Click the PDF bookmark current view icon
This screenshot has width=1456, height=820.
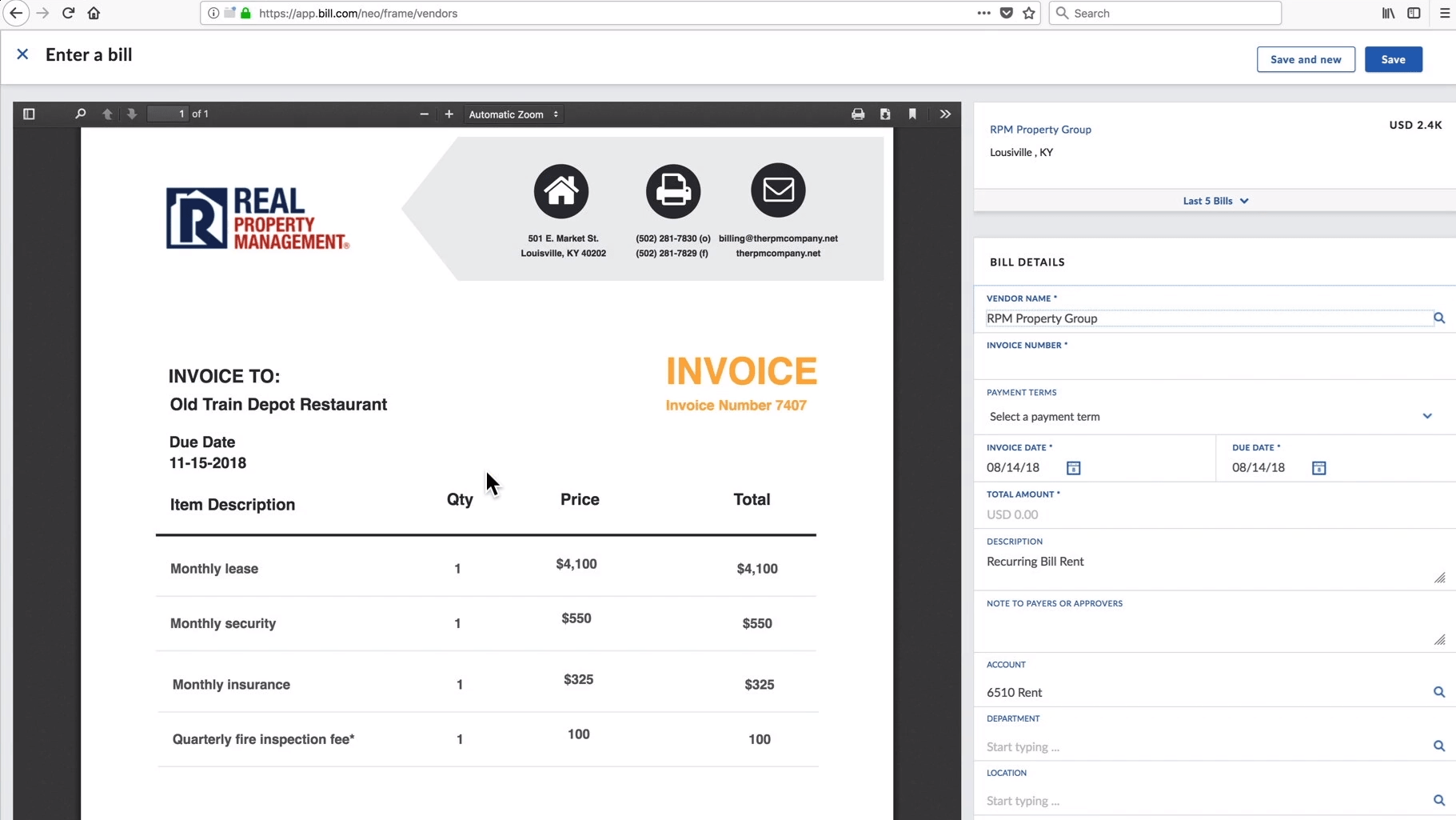click(x=911, y=114)
